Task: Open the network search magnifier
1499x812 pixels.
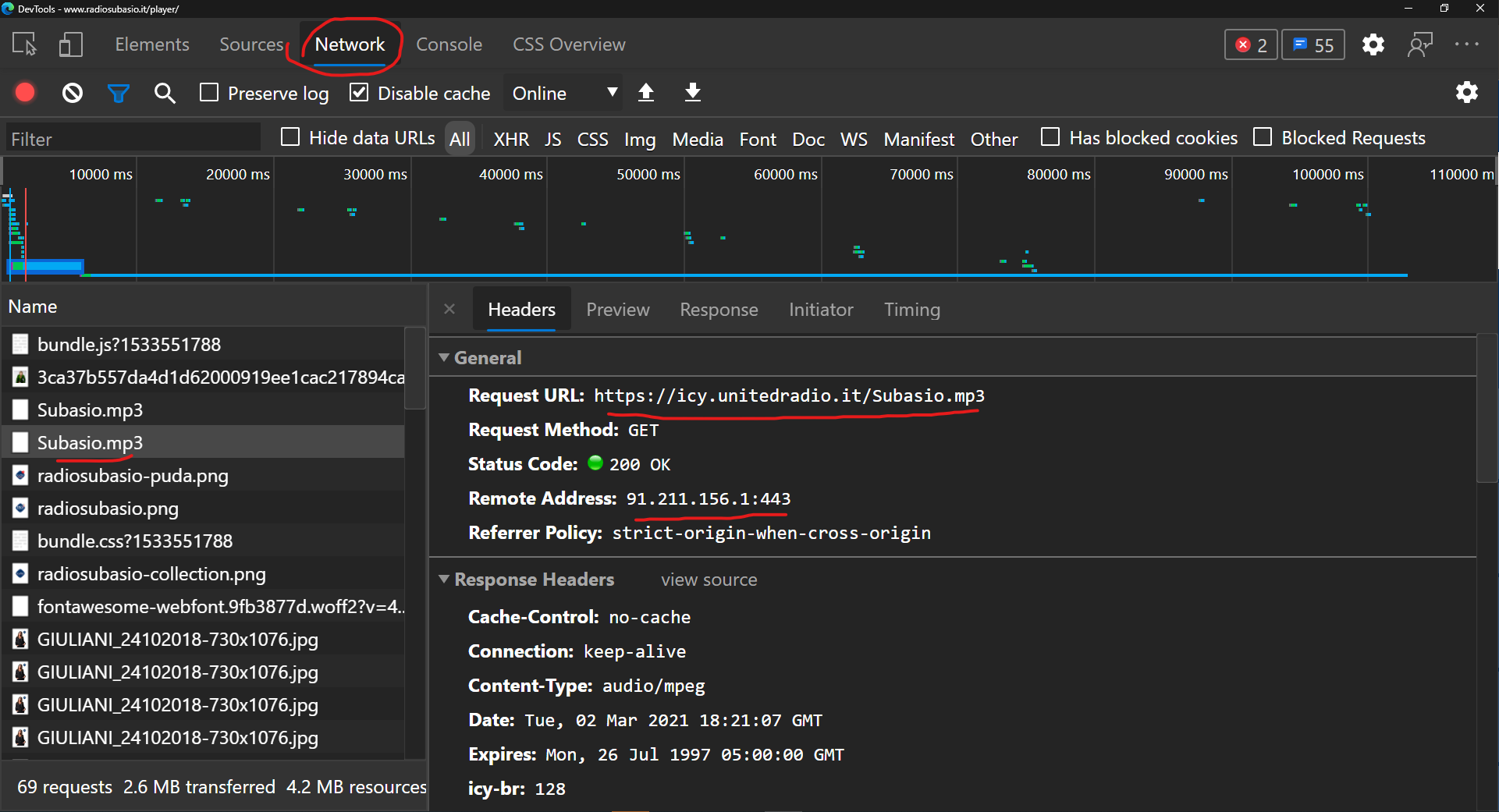Action: pos(165,94)
